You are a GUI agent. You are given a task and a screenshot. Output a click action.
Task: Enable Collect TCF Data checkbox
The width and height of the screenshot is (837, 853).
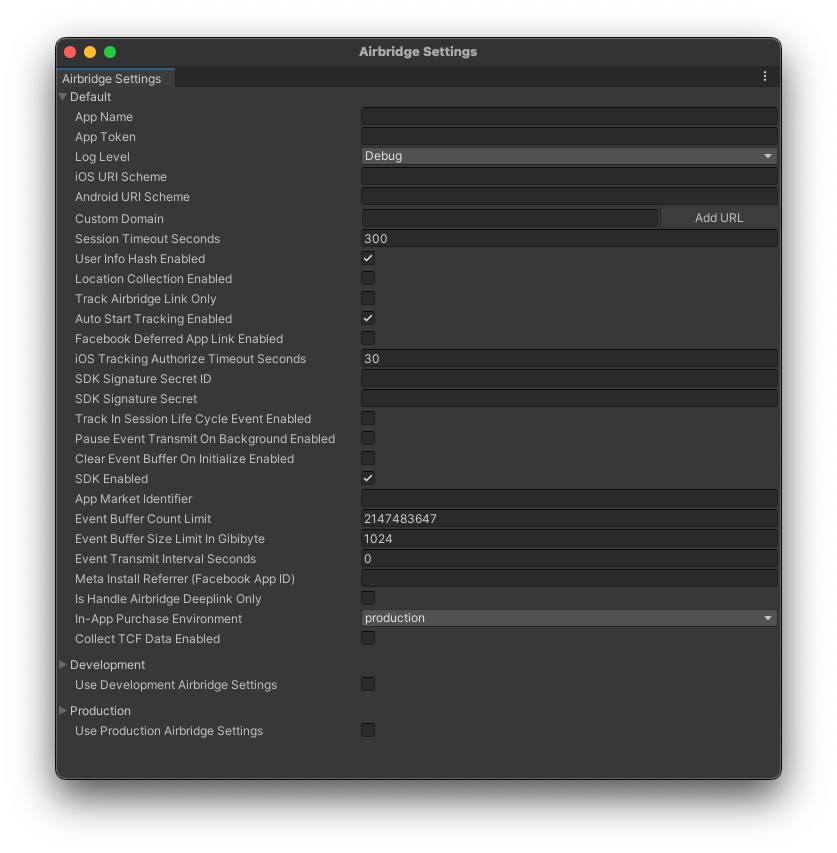pos(368,638)
